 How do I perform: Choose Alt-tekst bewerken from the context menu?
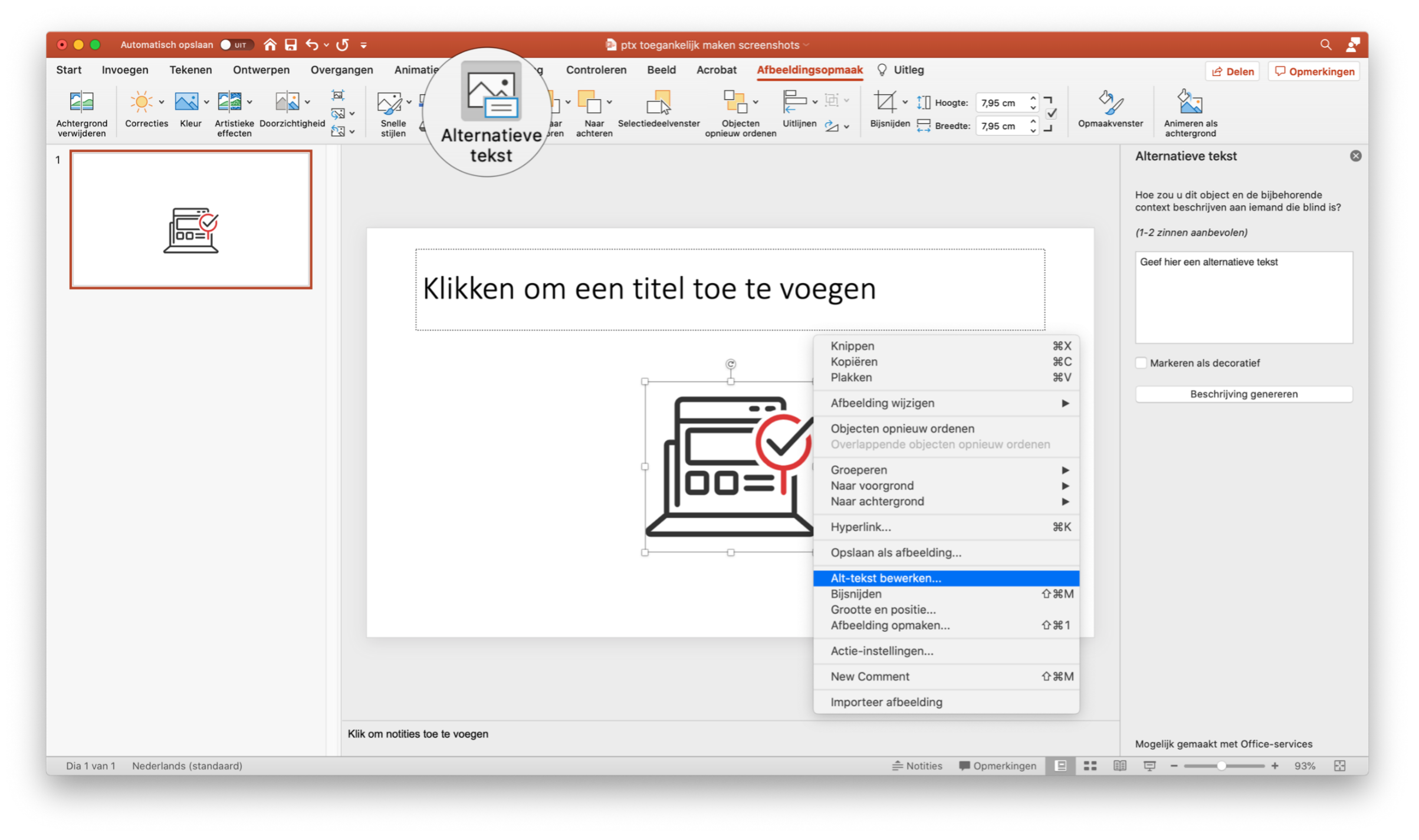click(x=886, y=578)
